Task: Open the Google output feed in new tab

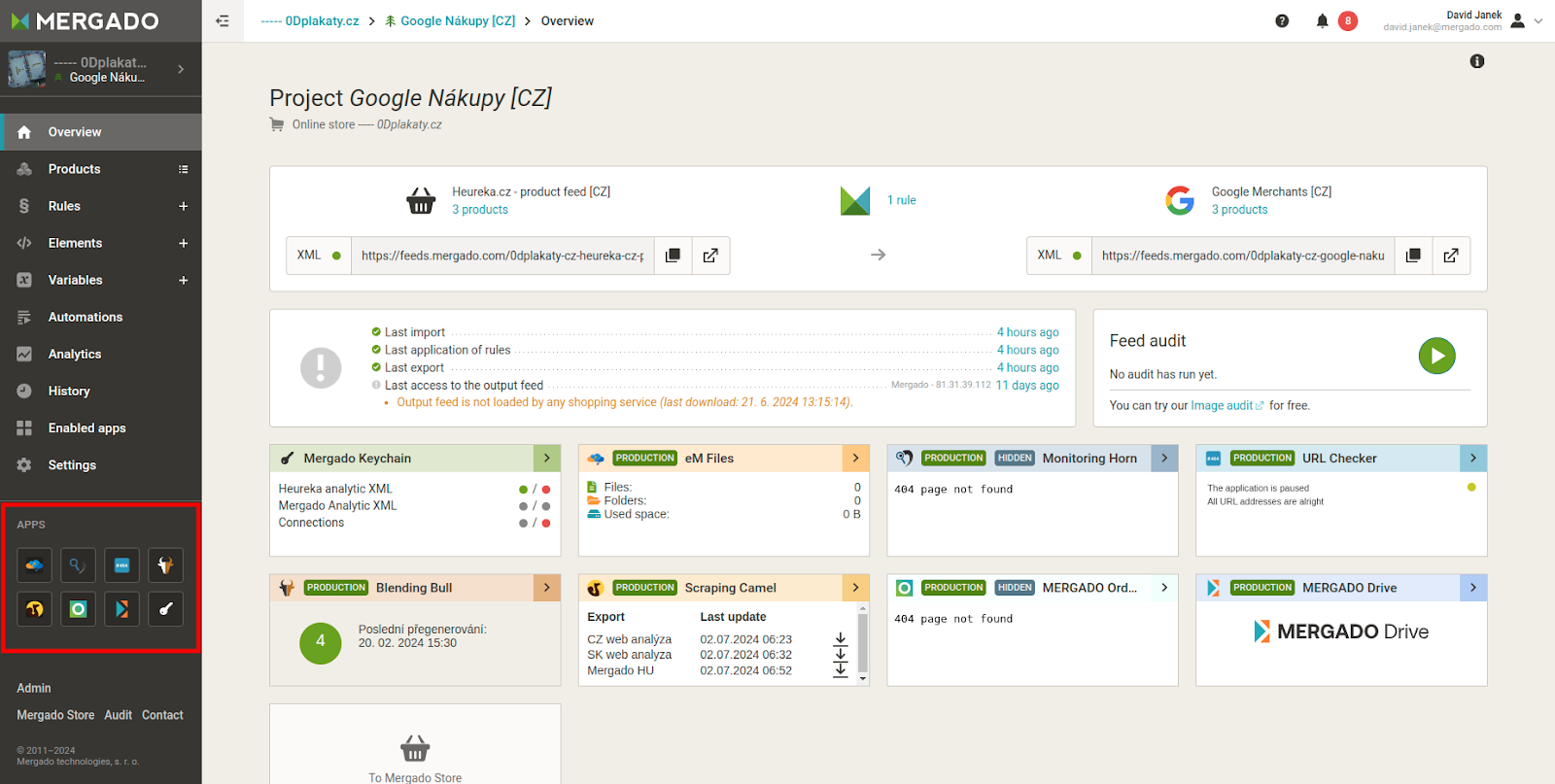Action: click(x=1451, y=256)
